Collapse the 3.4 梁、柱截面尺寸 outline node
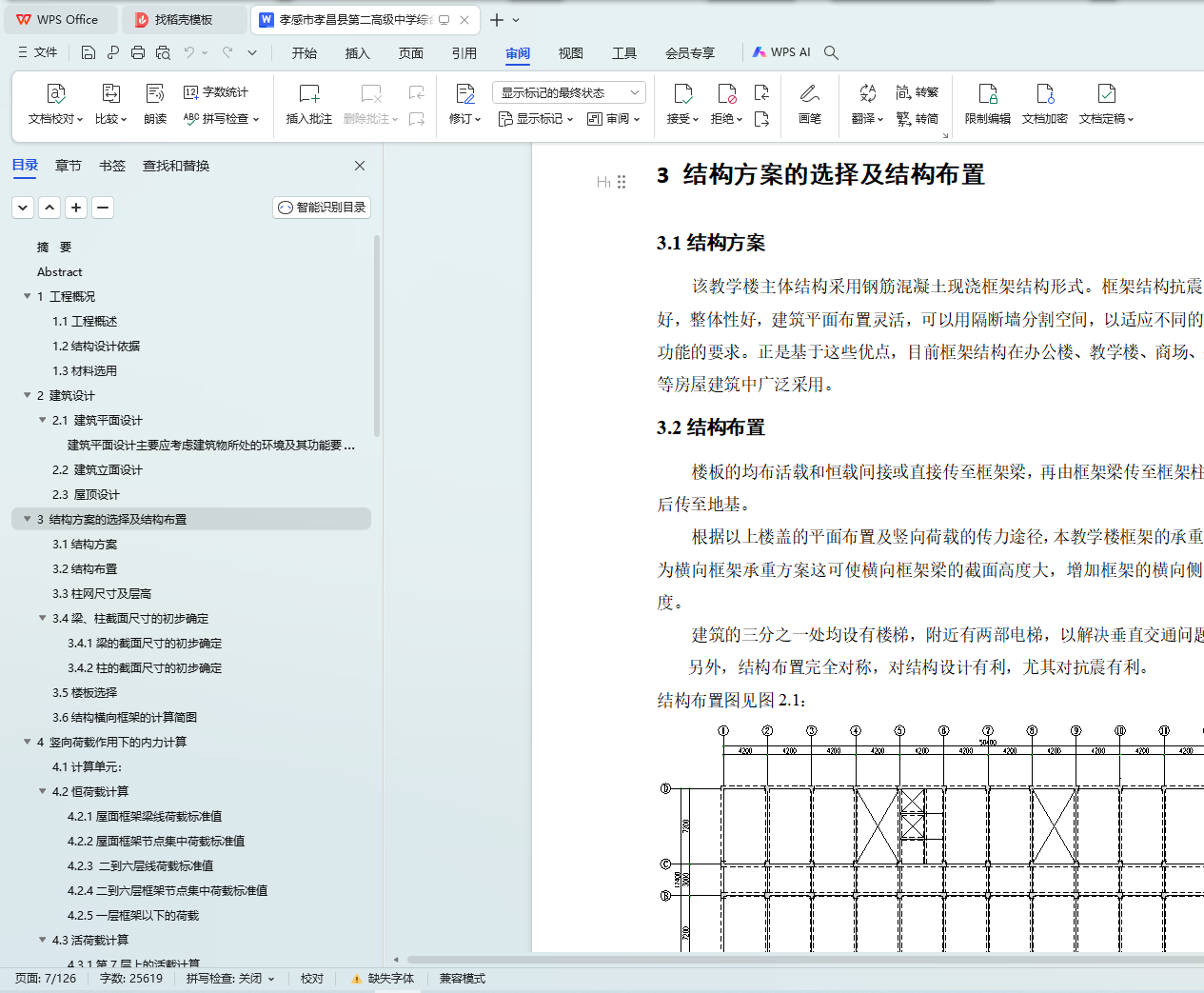This screenshot has width=1204, height=993. [42, 618]
